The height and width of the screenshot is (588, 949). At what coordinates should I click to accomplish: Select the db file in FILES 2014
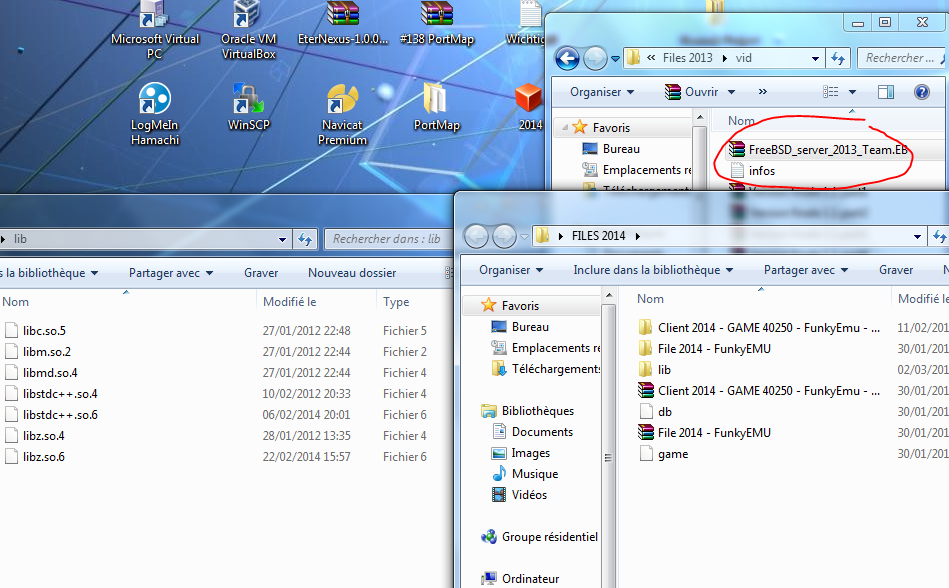click(655, 412)
